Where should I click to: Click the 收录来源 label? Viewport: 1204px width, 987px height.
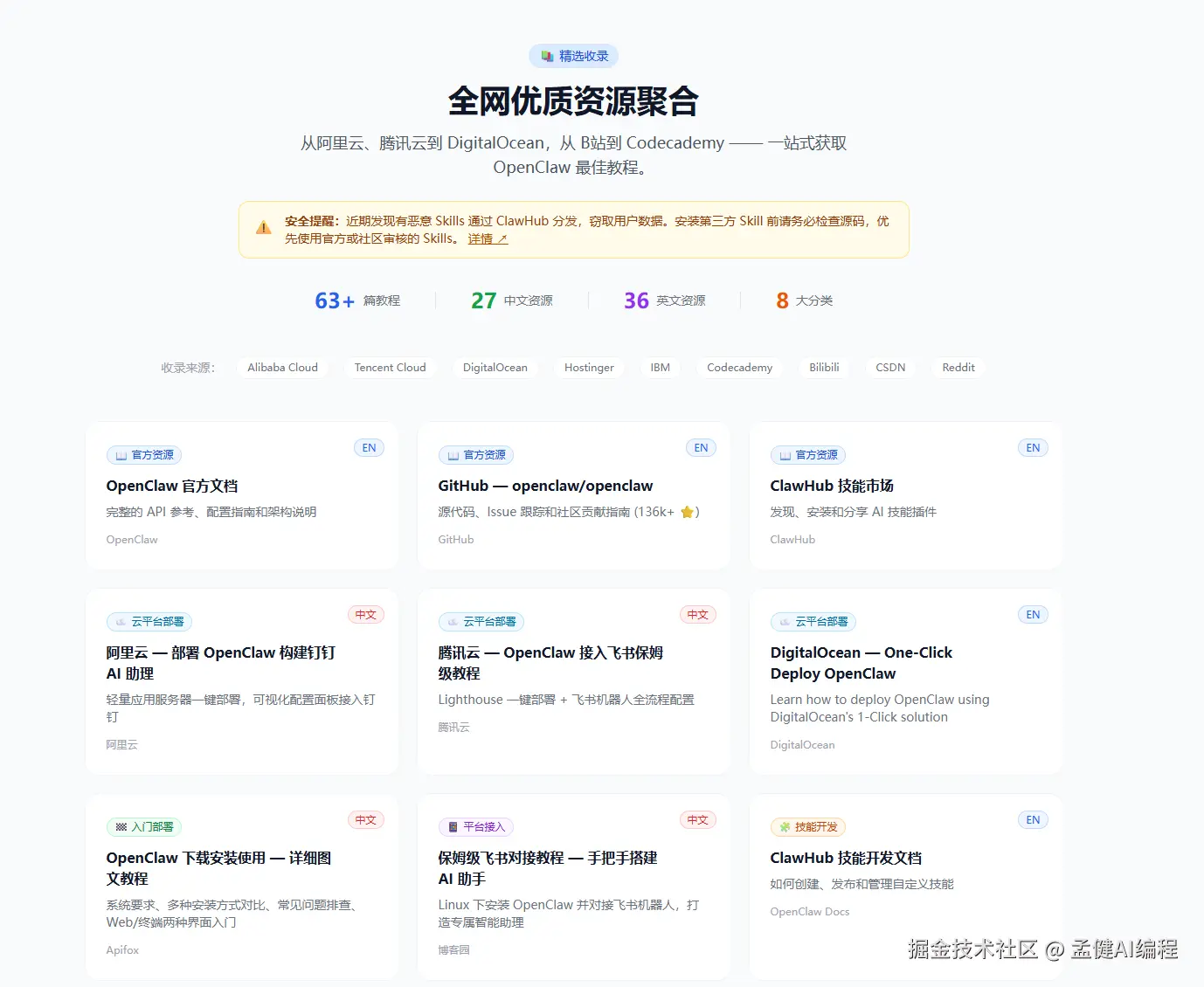click(x=188, y=368)
